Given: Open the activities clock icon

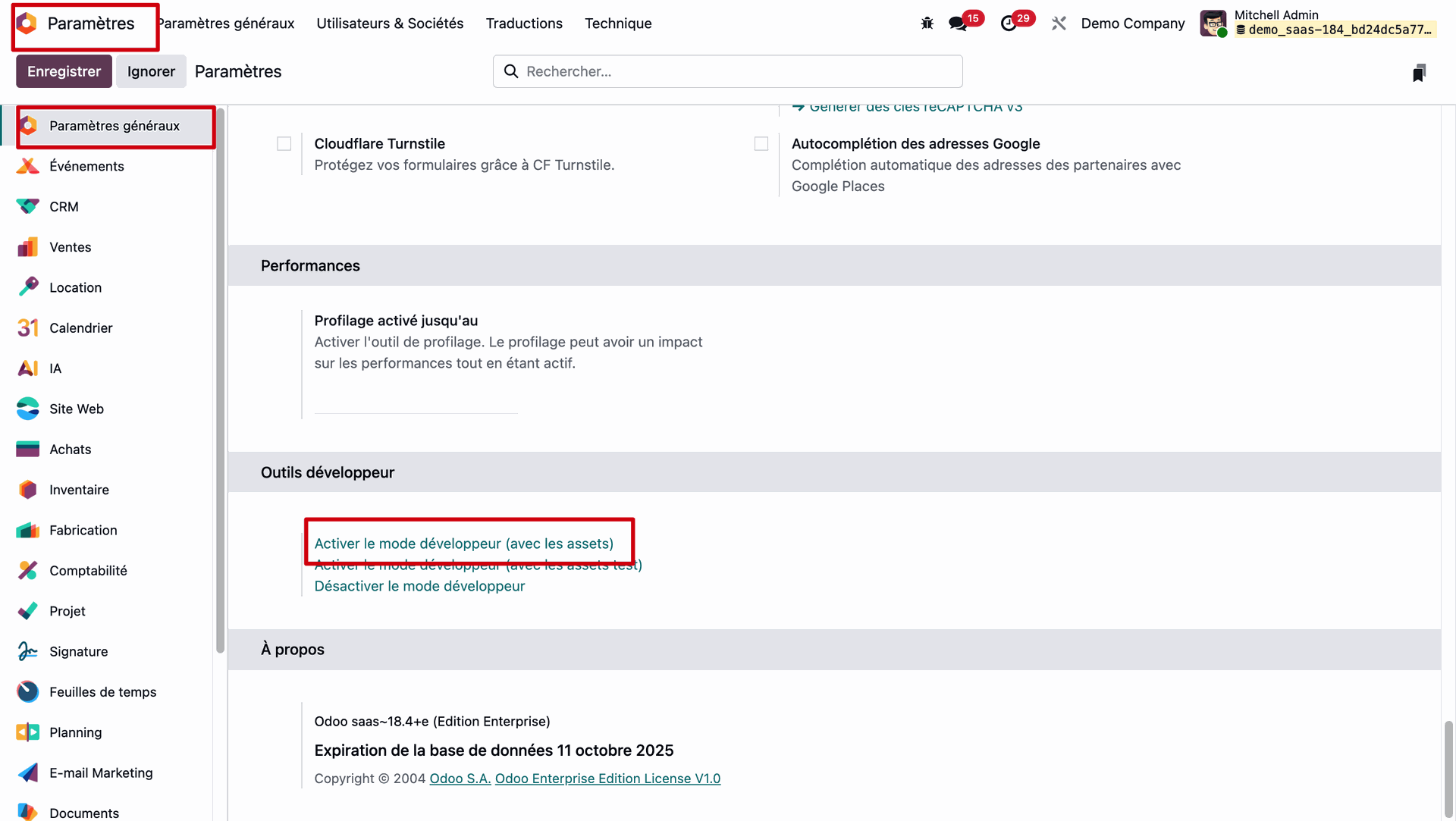Looking at the screenshot, I should click(1009, 24).
